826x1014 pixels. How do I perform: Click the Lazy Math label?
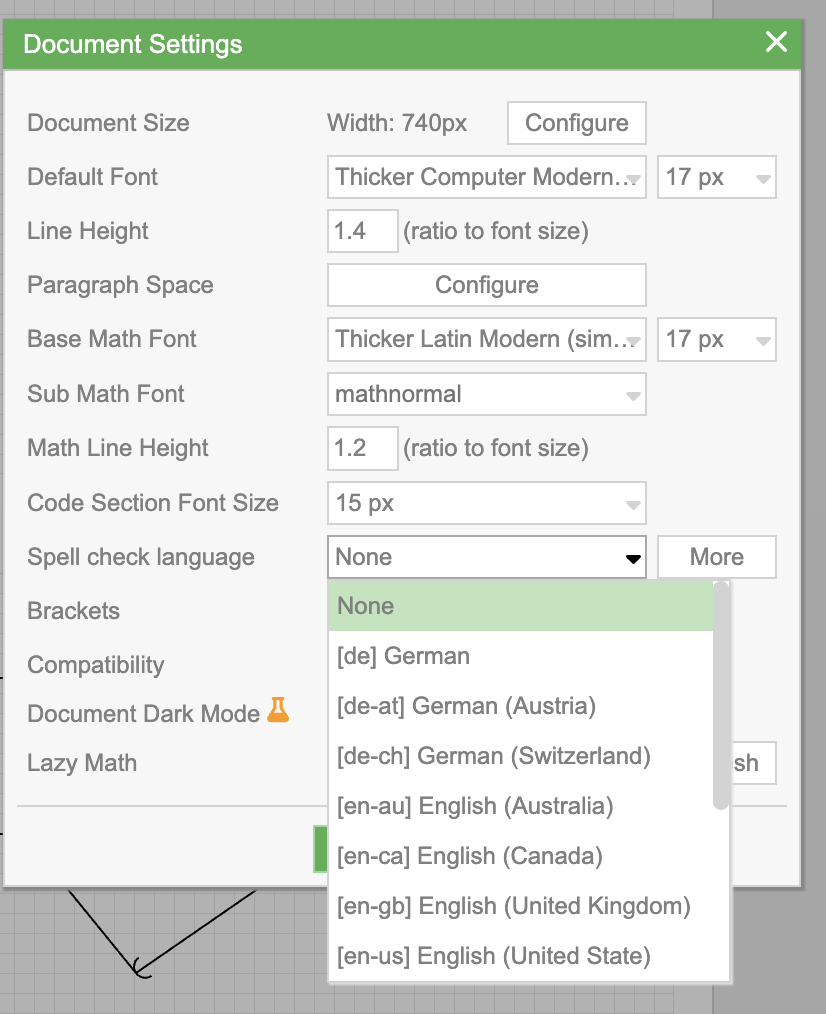tap(82, 763)
